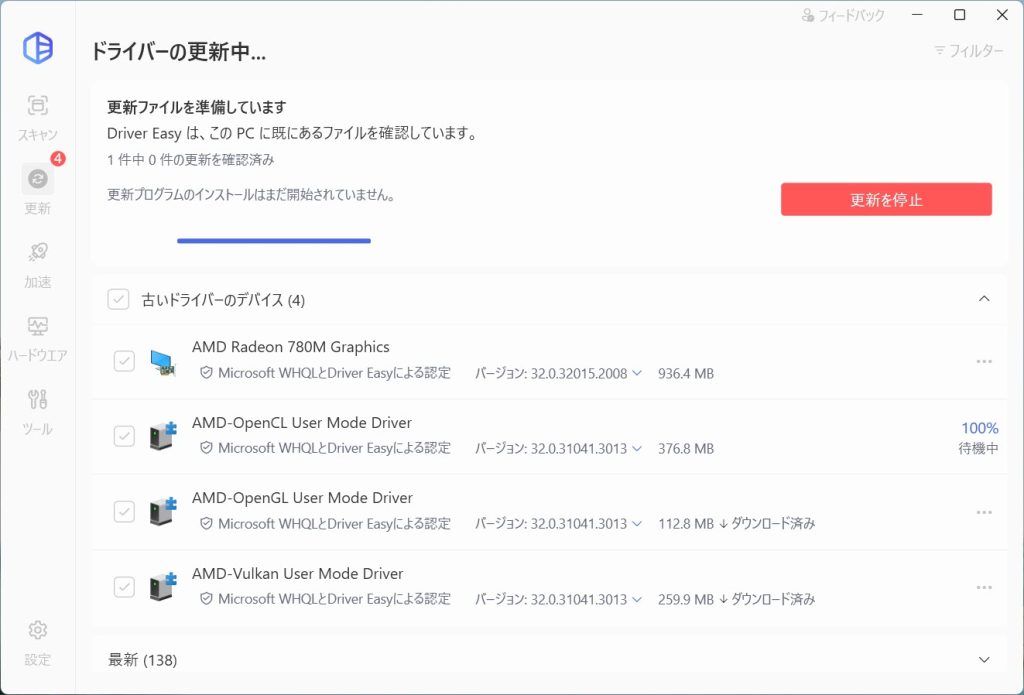Click the red notification badge showing 4
The width and height of the screenshot is (1024, 695).
coord(58,158)
